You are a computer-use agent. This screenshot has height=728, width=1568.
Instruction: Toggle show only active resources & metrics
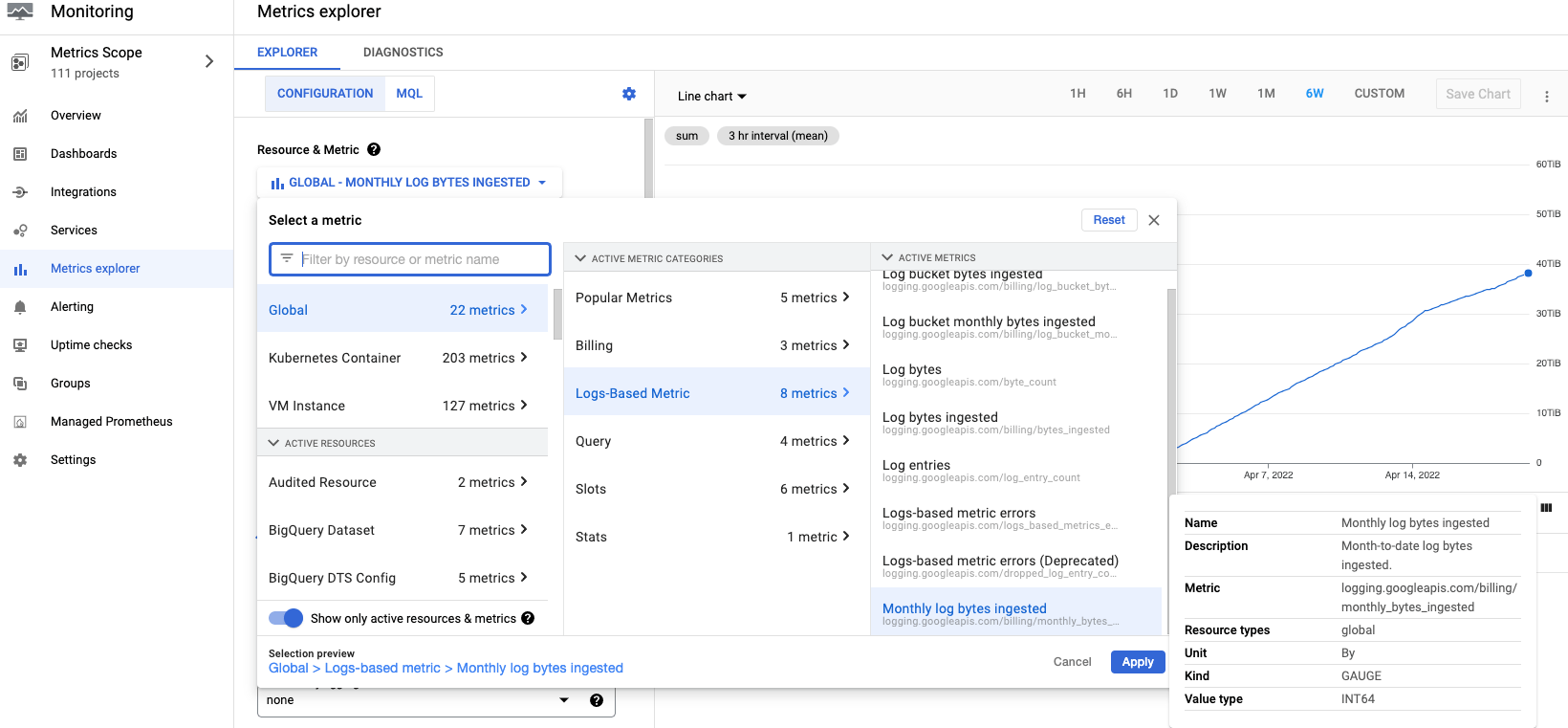[x=286, y=618]
